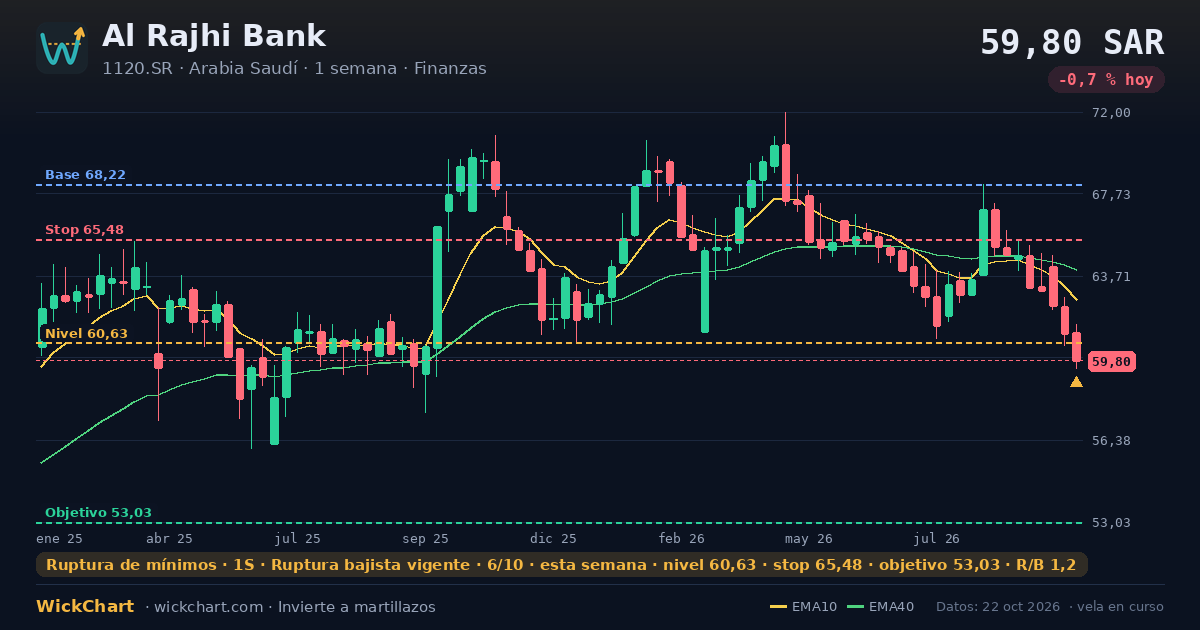Click the Ruptura de mínimos signal banner

point(562,565)
